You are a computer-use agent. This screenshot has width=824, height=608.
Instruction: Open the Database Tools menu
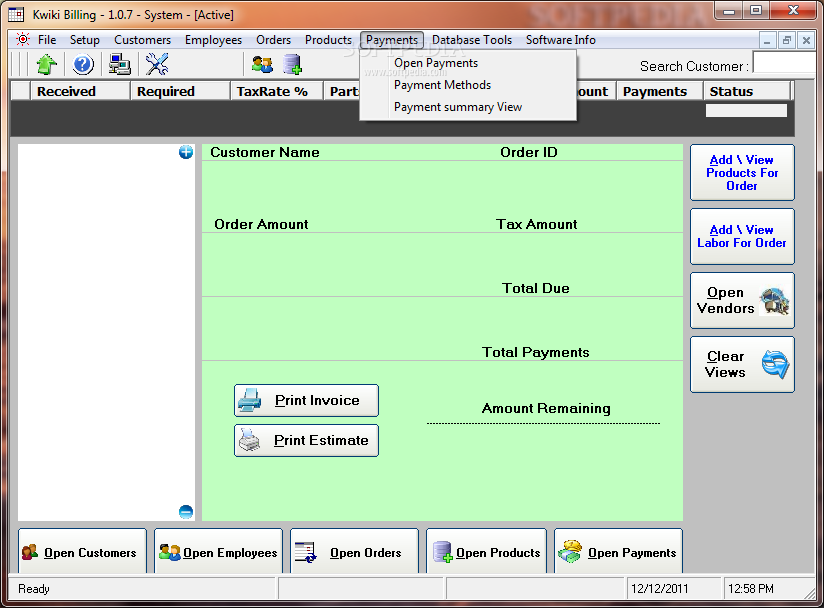pos(472,40)
